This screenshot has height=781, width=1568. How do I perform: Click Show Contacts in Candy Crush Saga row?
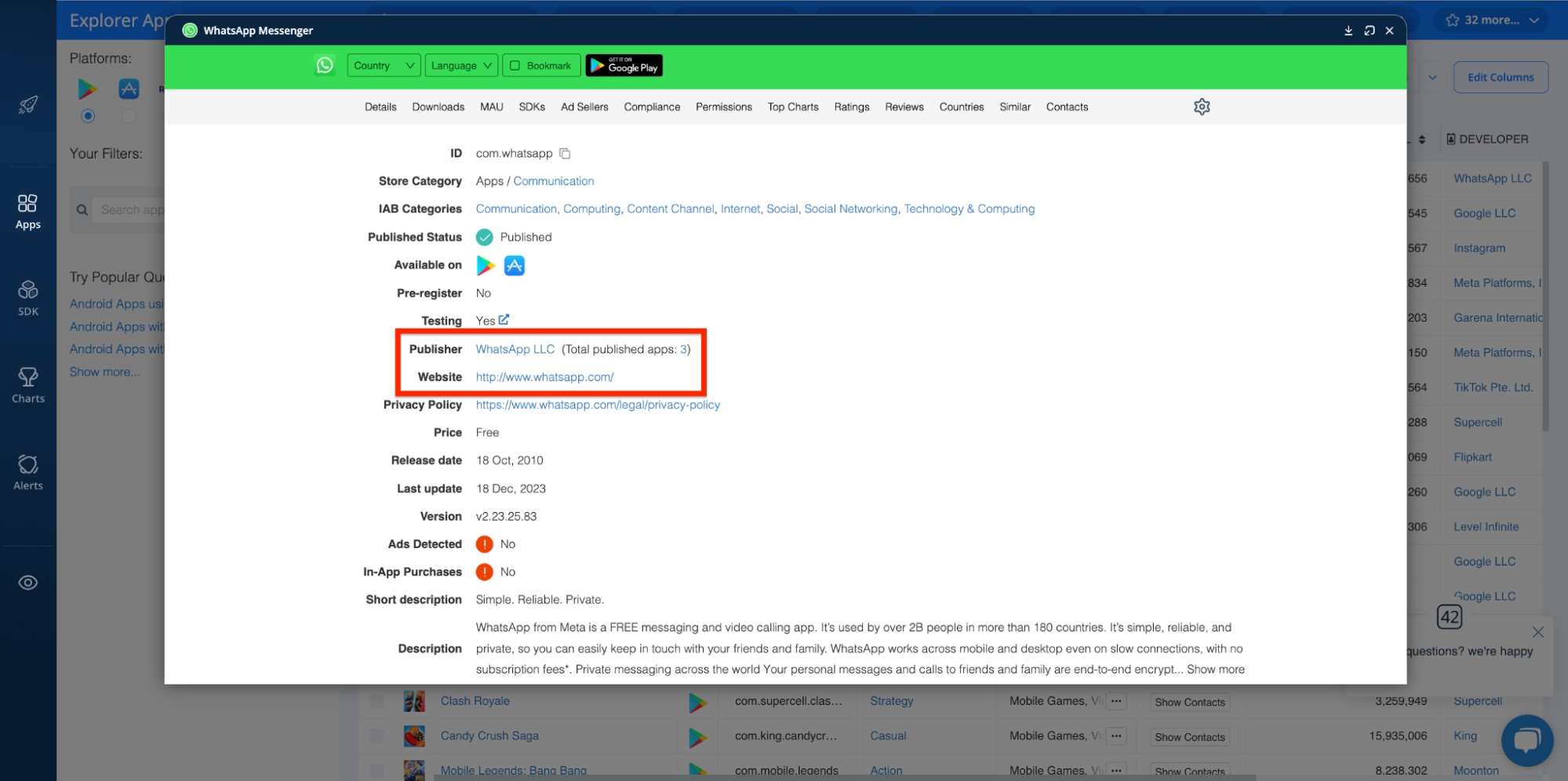pyautogui.click(x=1189, y=736)
